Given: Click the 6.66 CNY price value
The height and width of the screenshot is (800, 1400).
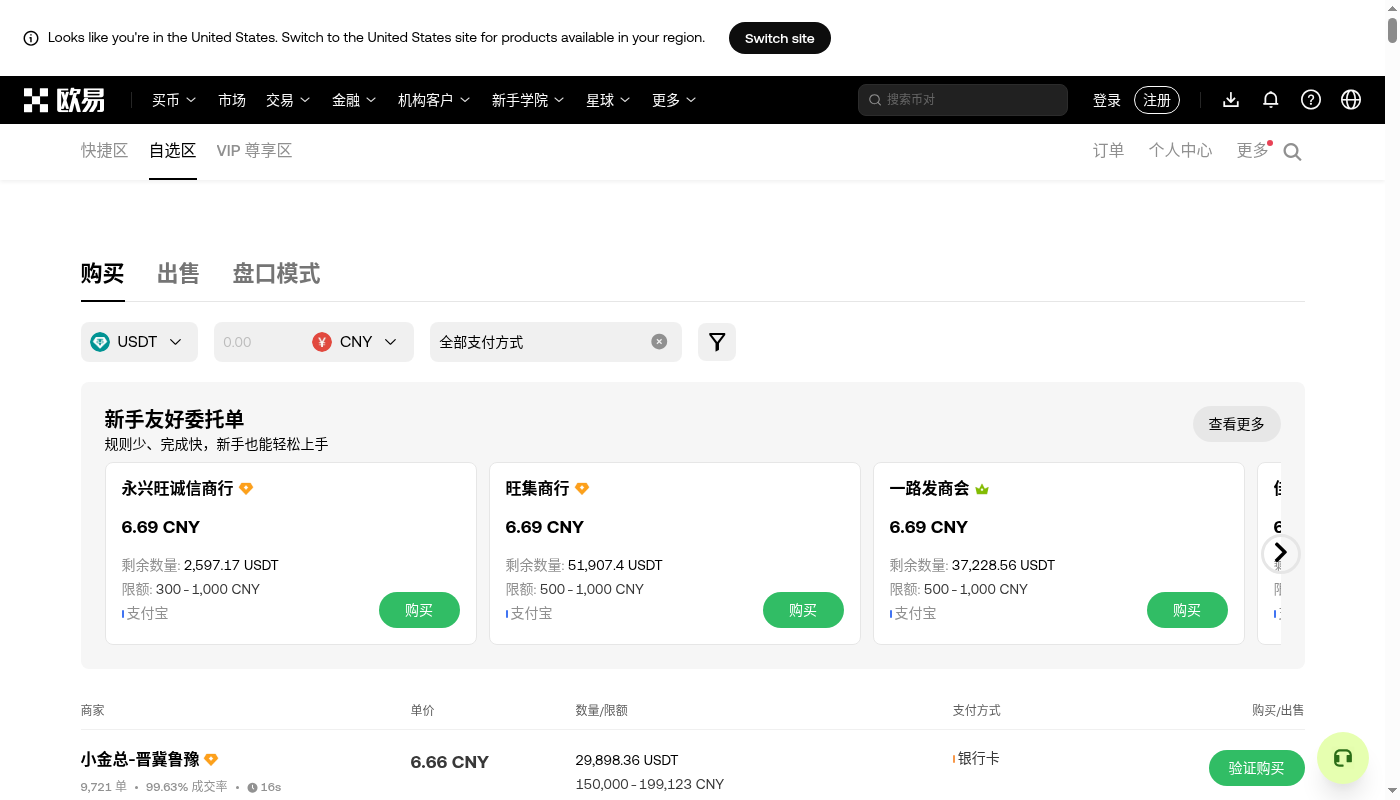Looking at the screenshot, I should [x=450, y=762].
